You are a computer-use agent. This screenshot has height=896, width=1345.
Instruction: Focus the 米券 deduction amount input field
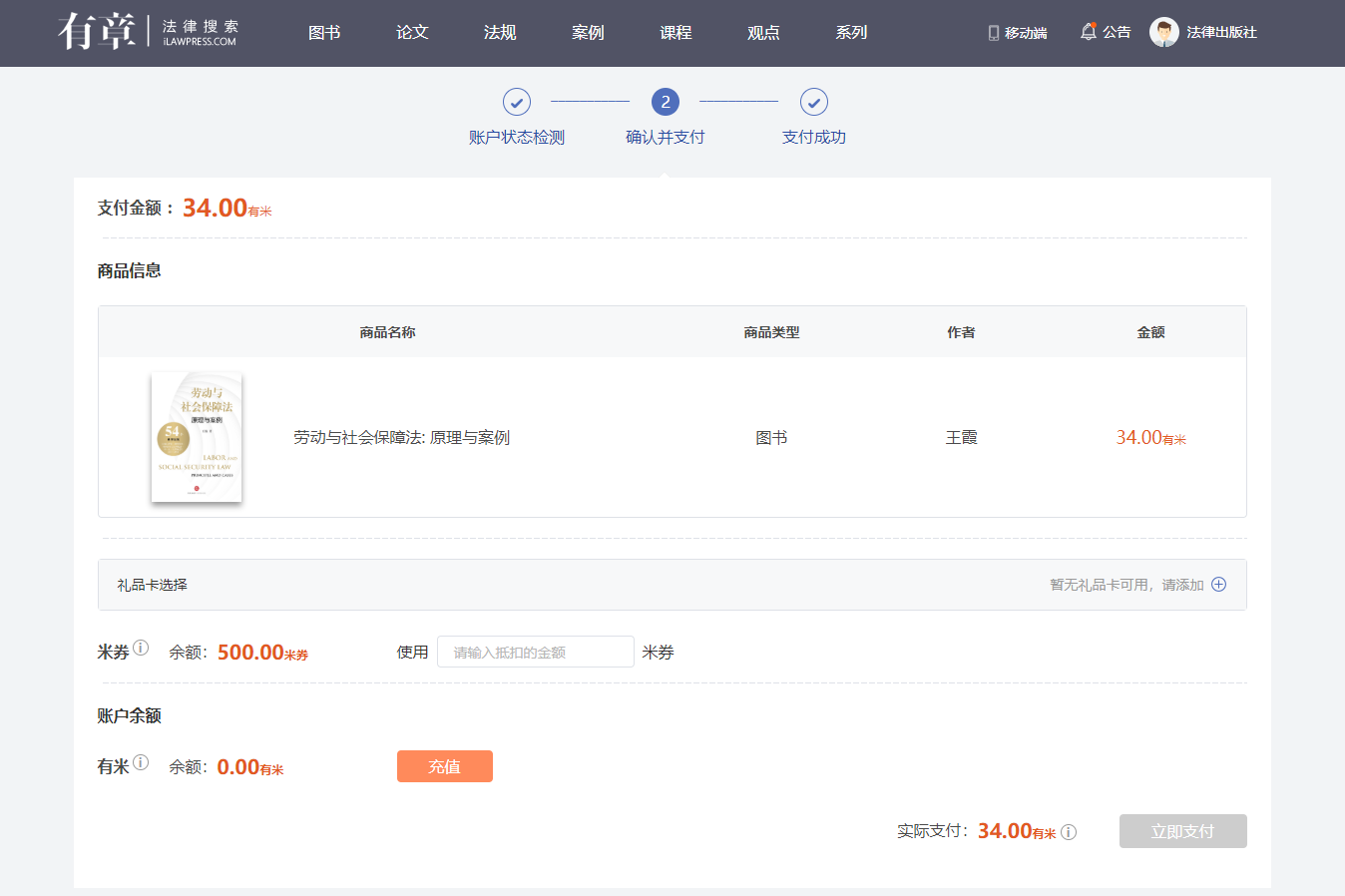click(536, 652)
